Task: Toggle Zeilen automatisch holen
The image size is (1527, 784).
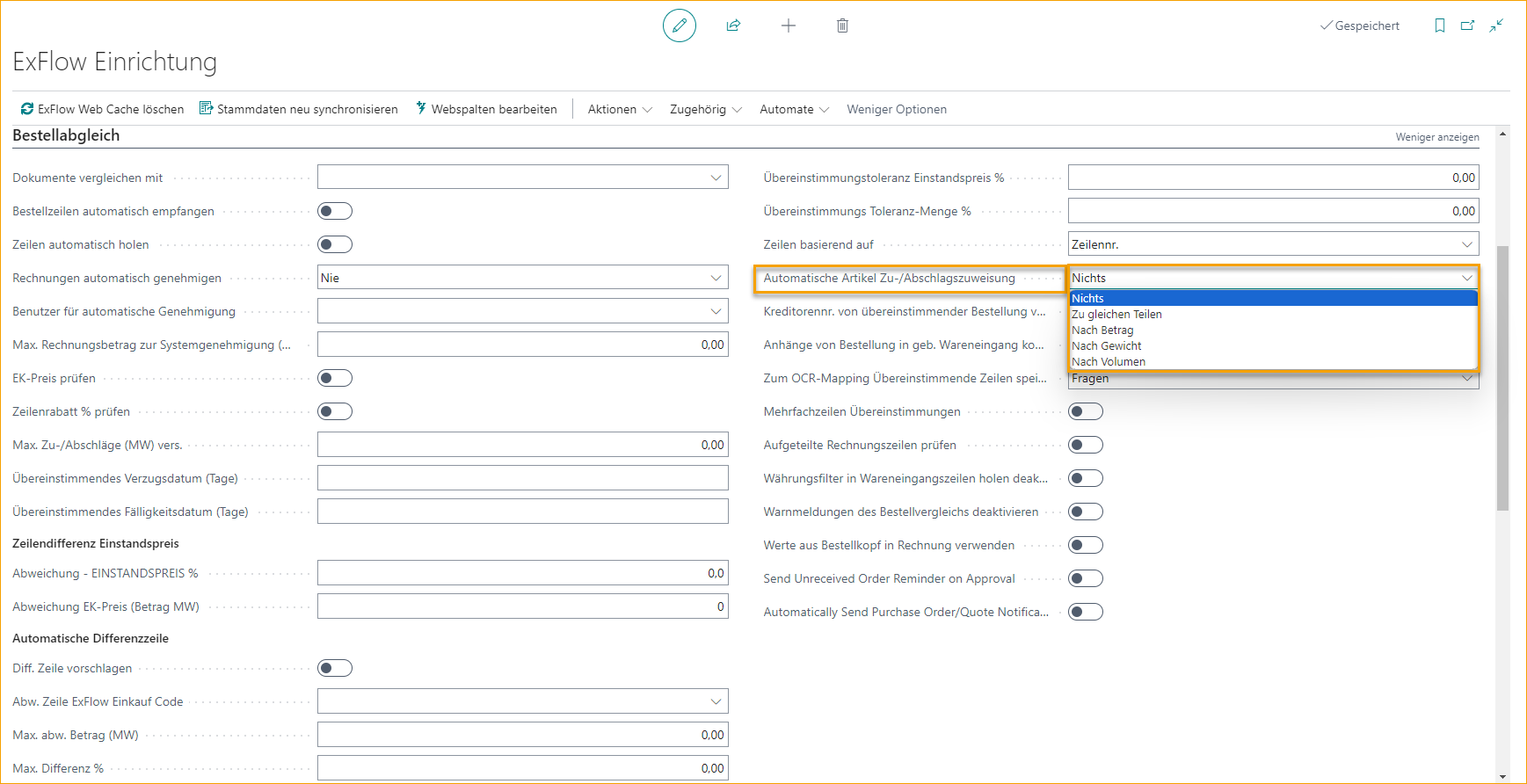Action: coord(335,244)
